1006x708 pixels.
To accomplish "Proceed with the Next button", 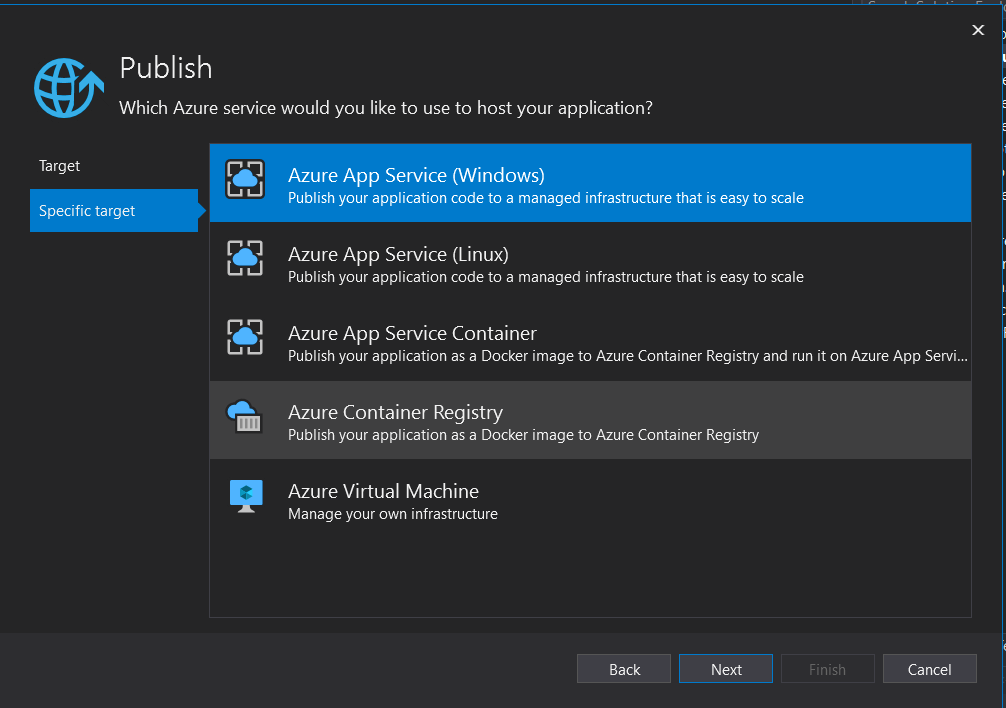I will (726, 669).
